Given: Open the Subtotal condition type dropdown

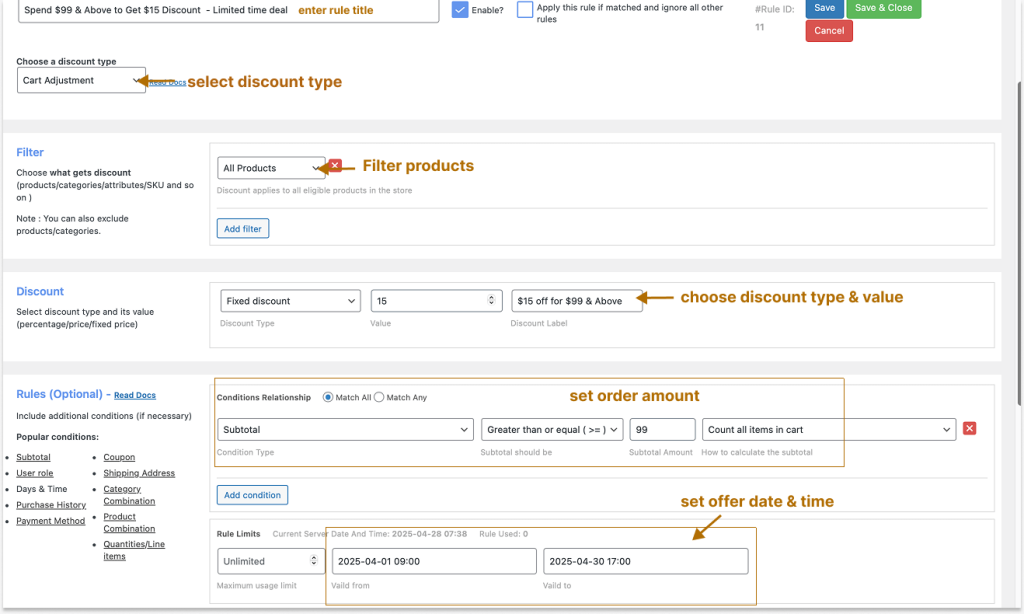Looking at the screenshot, I should click(345, 430).
